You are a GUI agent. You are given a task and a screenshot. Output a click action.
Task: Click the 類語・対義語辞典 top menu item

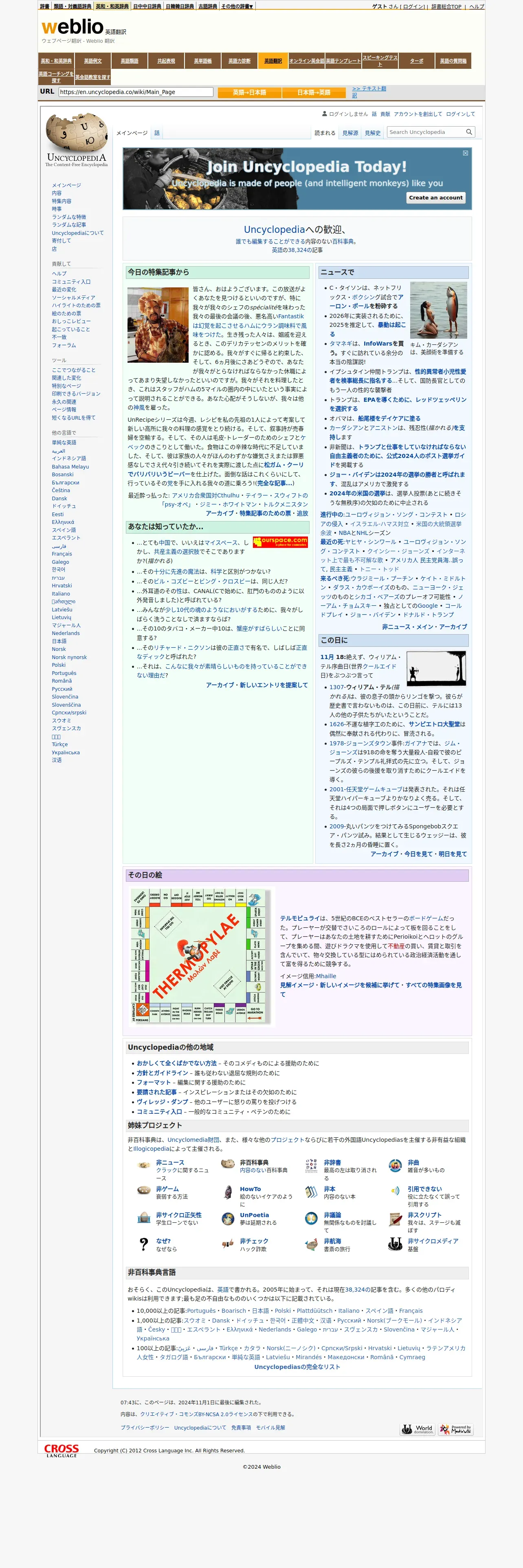pos(73,6)
